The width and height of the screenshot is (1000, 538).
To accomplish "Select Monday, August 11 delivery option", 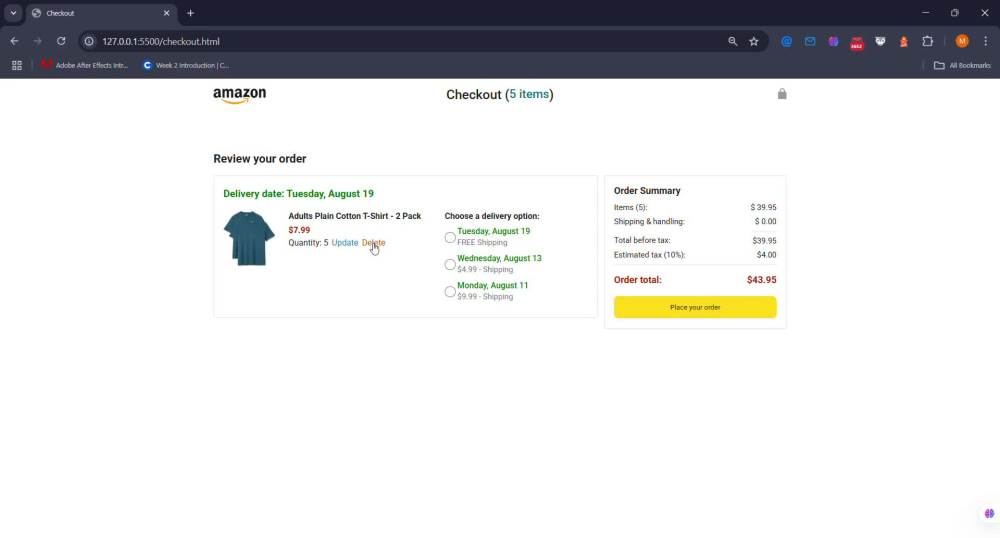I will click(x=450, y=291).
